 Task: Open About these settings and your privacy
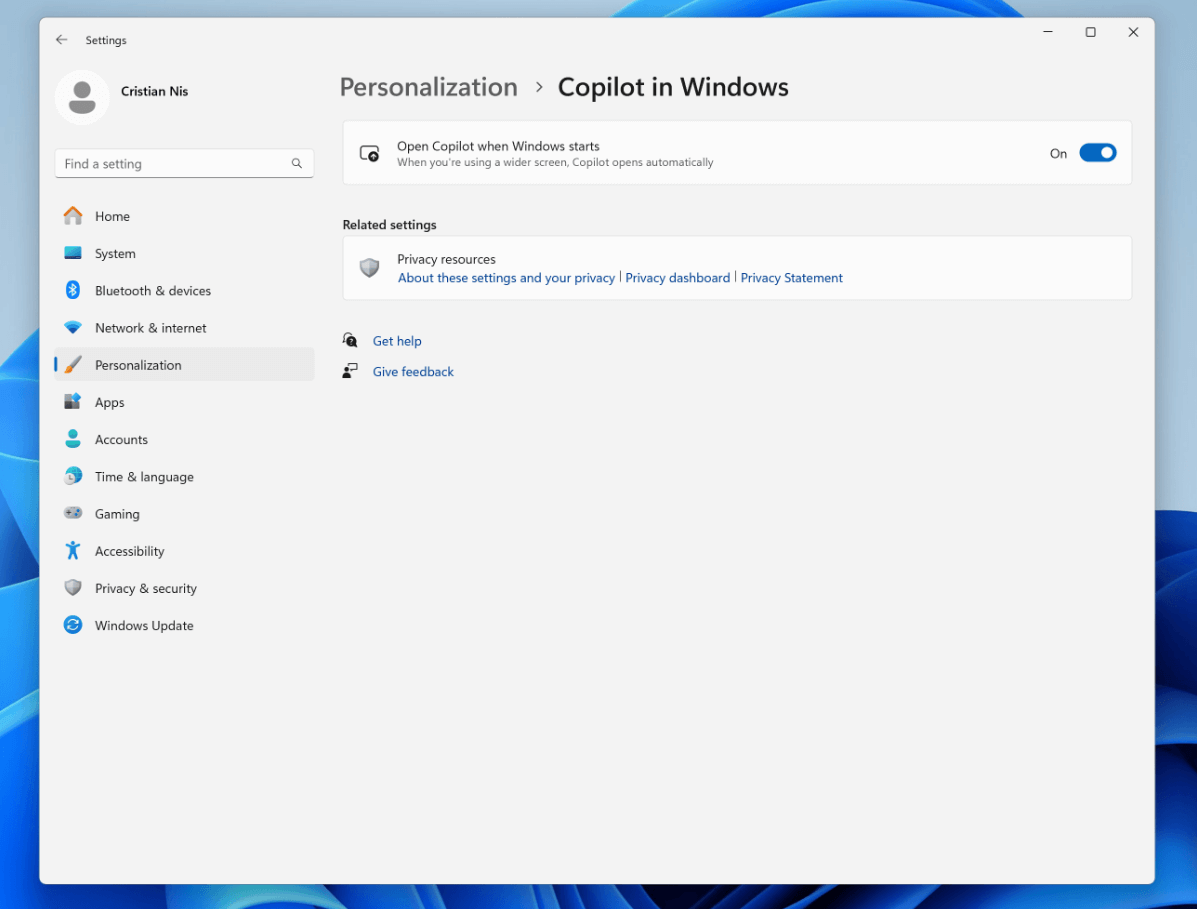point(506,278)
